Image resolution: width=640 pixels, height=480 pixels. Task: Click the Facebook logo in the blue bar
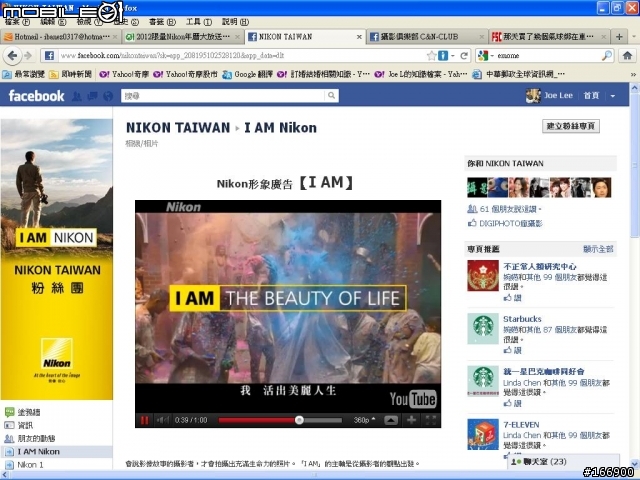tap(36, 96)
